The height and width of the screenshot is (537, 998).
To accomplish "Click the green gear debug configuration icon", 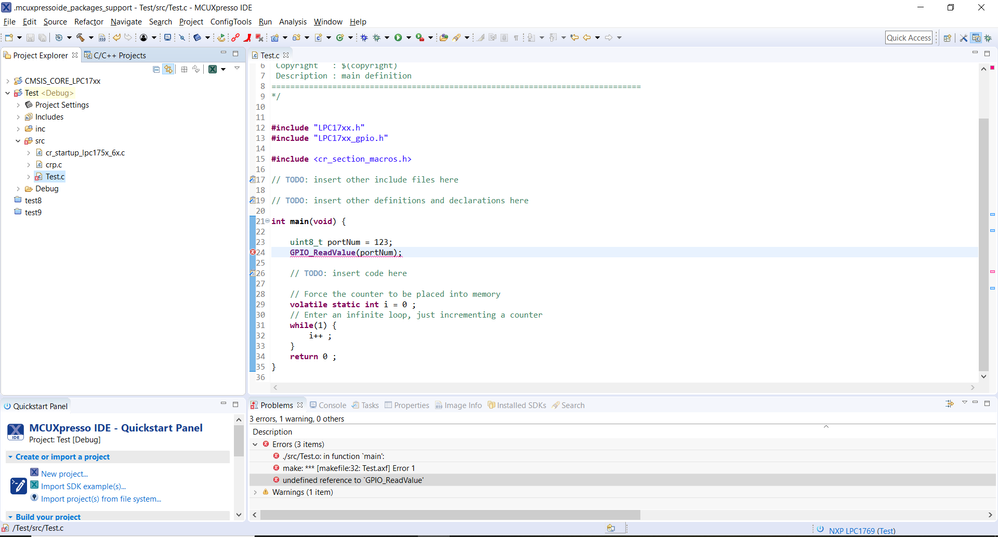I will click(376, 38).
